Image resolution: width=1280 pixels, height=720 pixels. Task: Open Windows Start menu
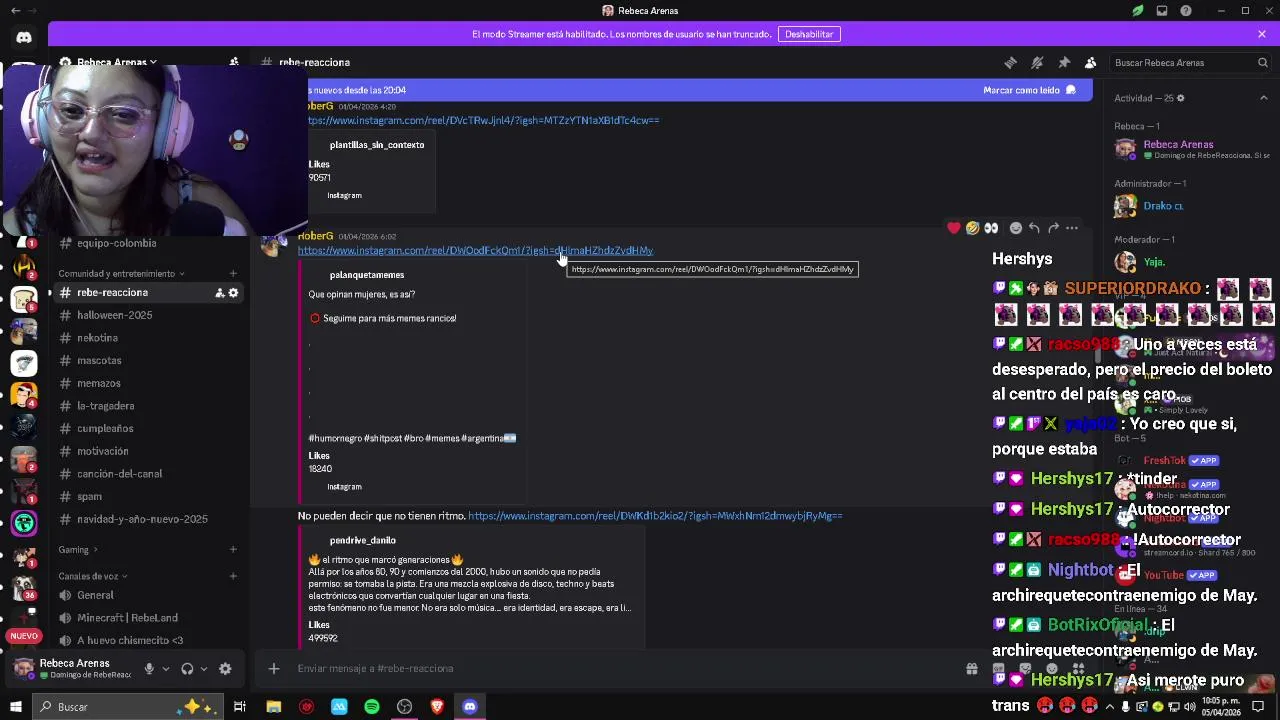click(x=16, y=707)
